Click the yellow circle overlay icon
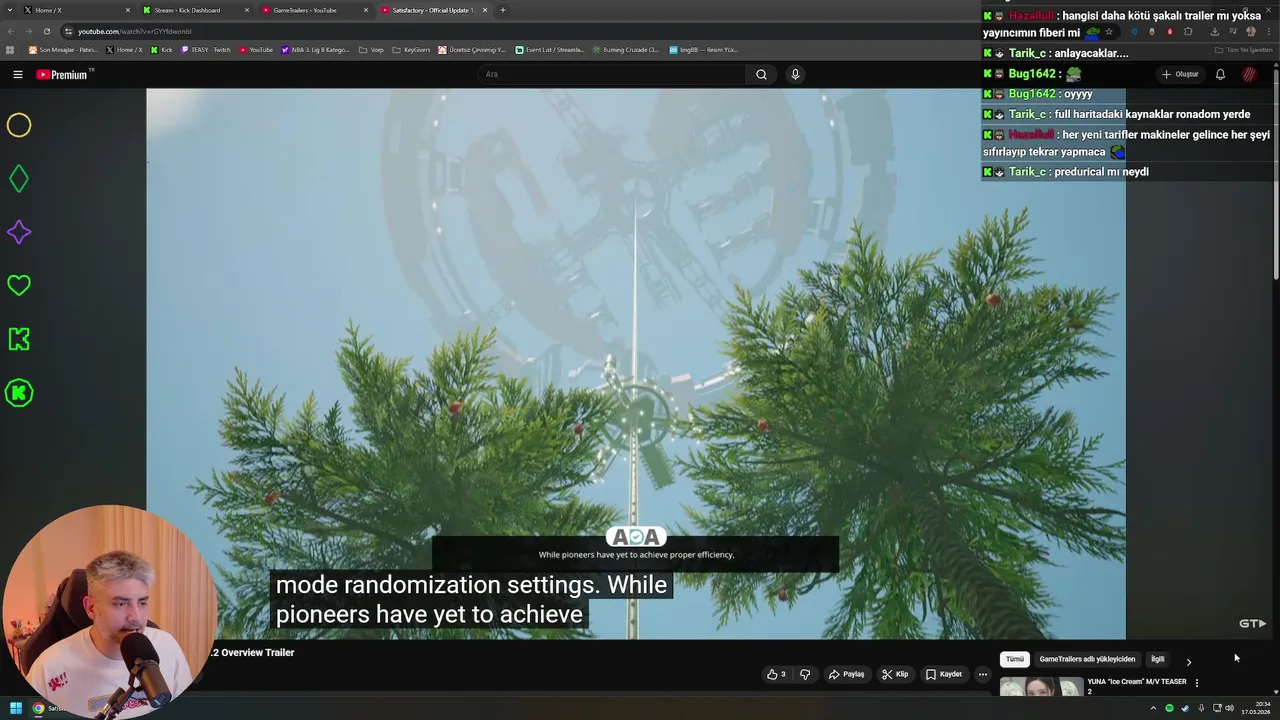 [19, 125]
